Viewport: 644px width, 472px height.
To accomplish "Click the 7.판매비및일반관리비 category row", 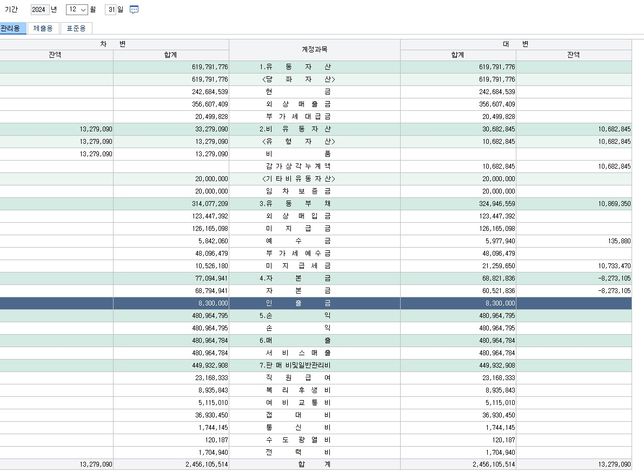I will pos(315,365).
